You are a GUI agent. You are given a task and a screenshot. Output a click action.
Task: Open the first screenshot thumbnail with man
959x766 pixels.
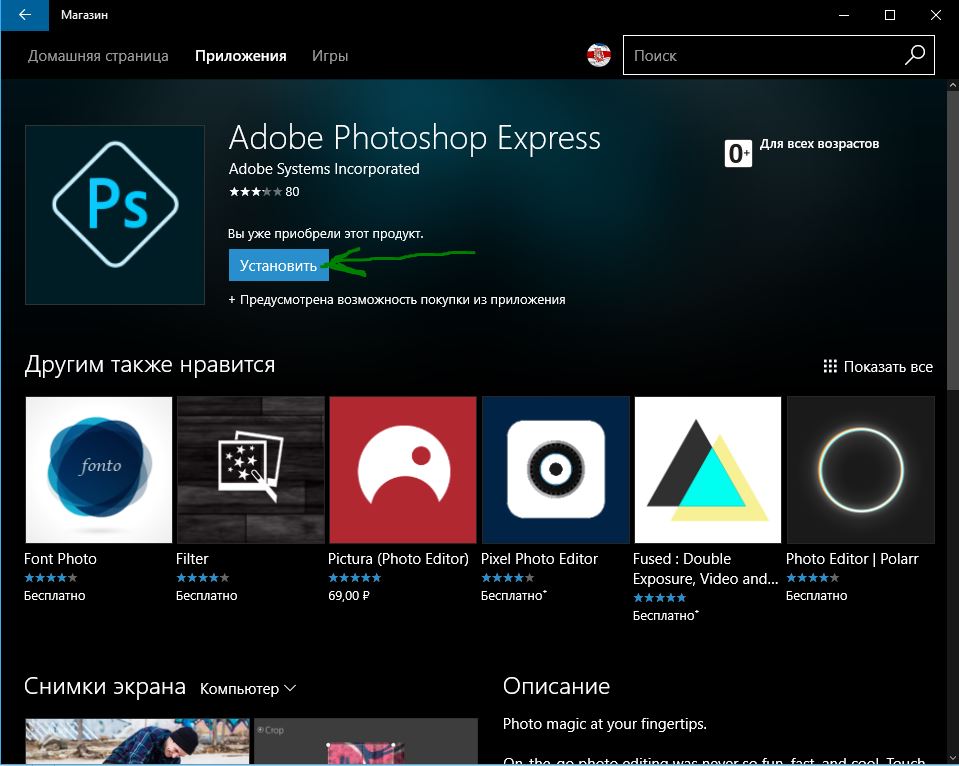(137, 741)
